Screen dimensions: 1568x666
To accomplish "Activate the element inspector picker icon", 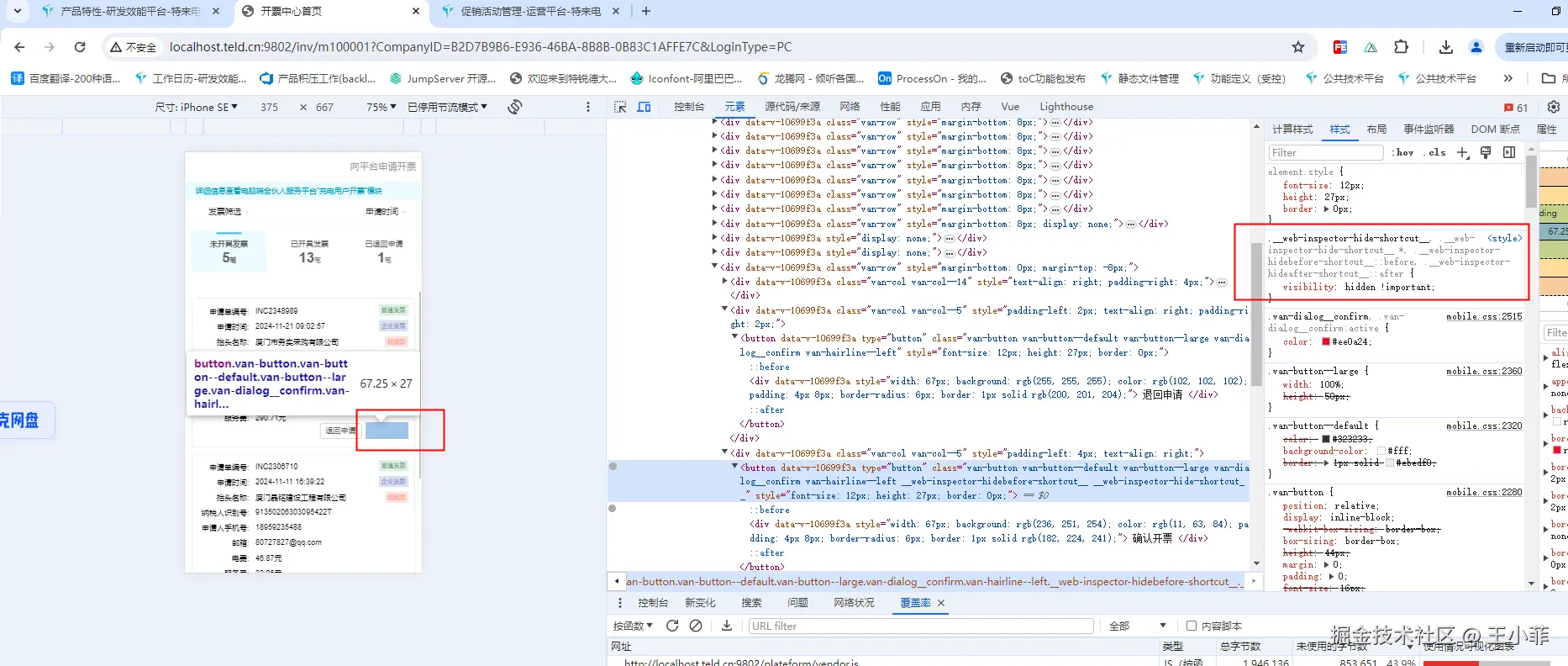I will (620, 107).
